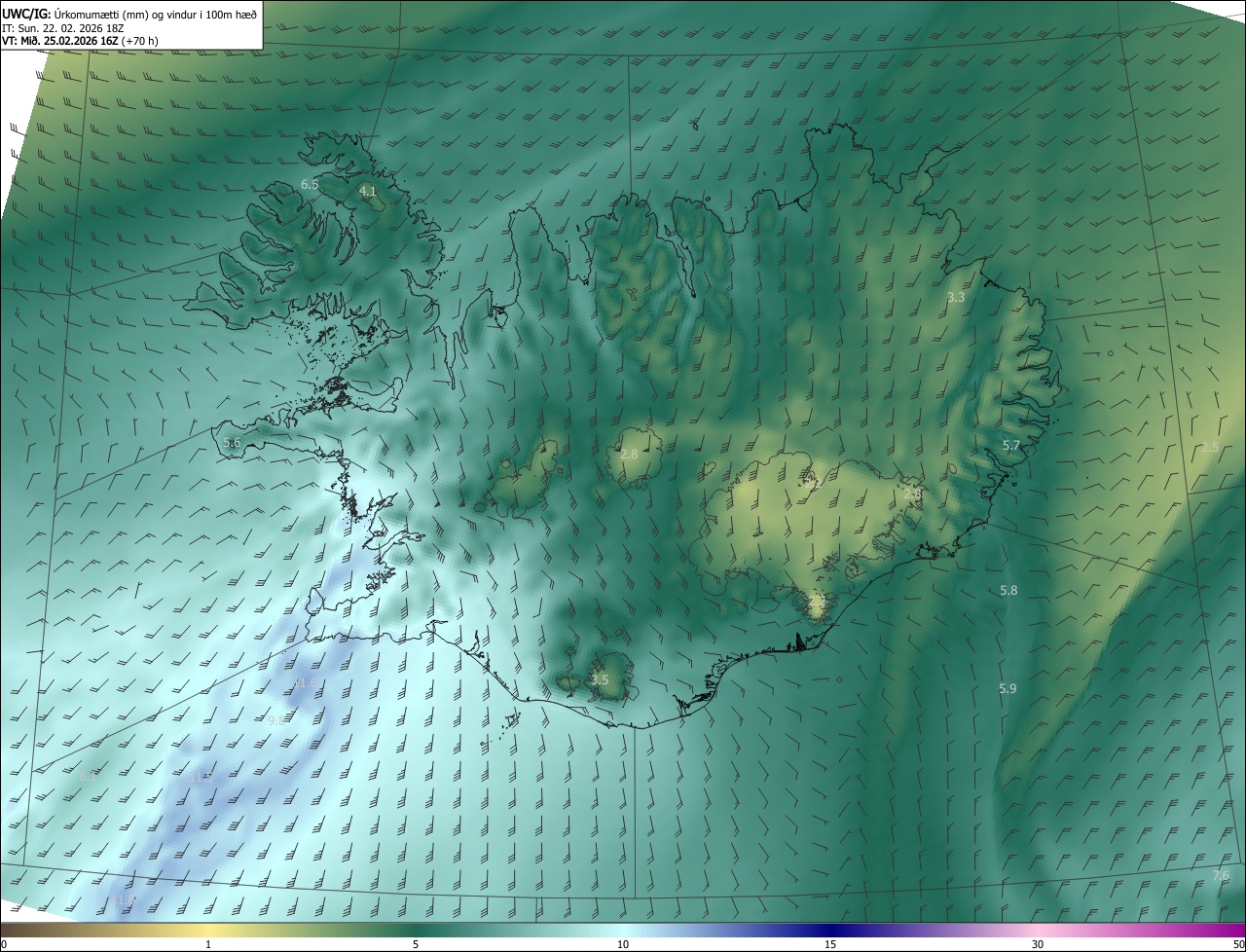1246x952 pixels.
Task: Click the 4.1 value label
Action: click(x=367, y=192)
